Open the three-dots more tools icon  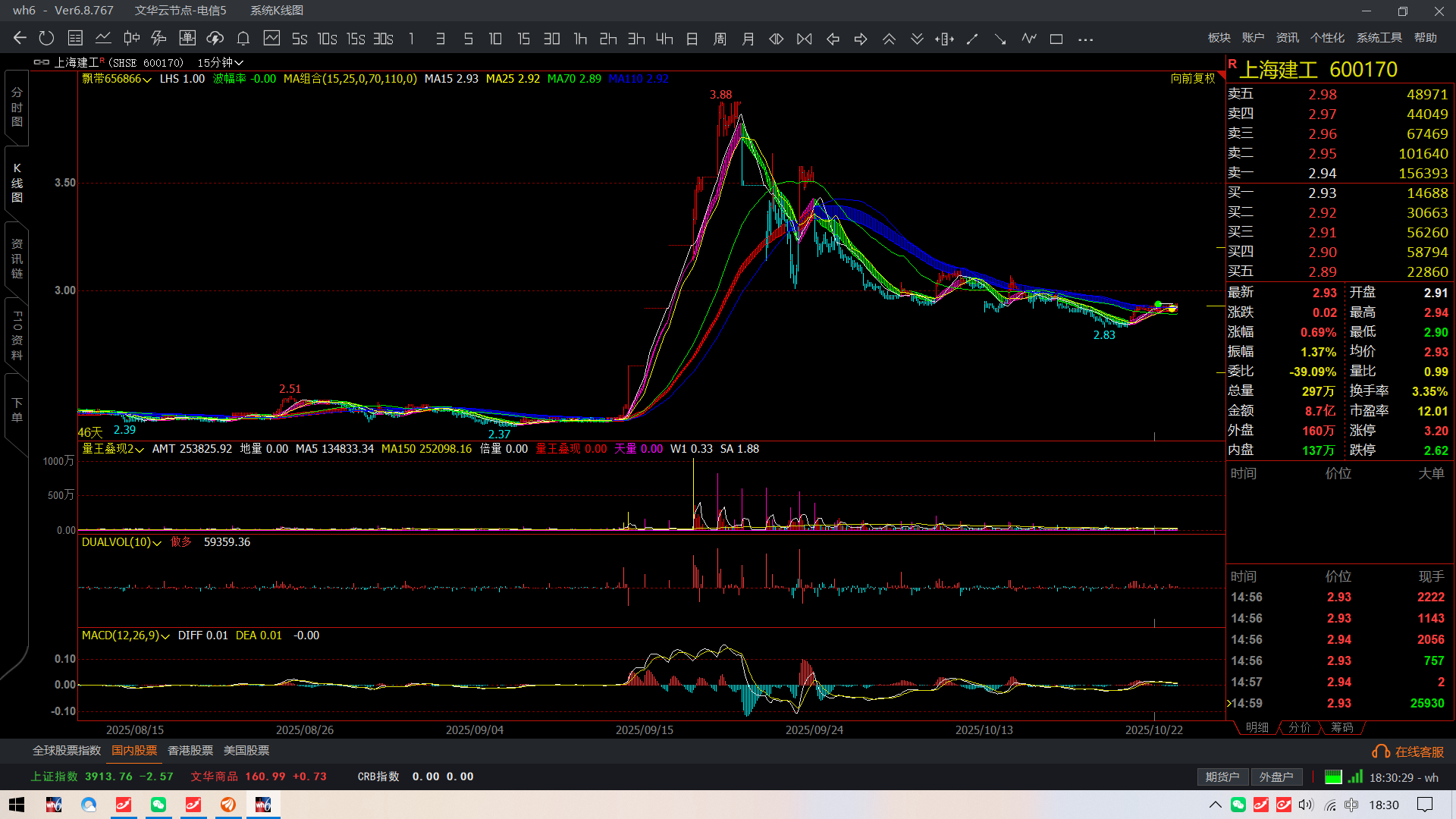coord(1085,39)
